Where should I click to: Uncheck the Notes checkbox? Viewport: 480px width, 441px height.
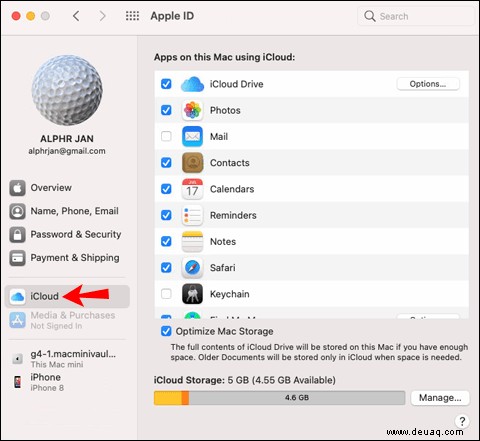click(166, 241)
